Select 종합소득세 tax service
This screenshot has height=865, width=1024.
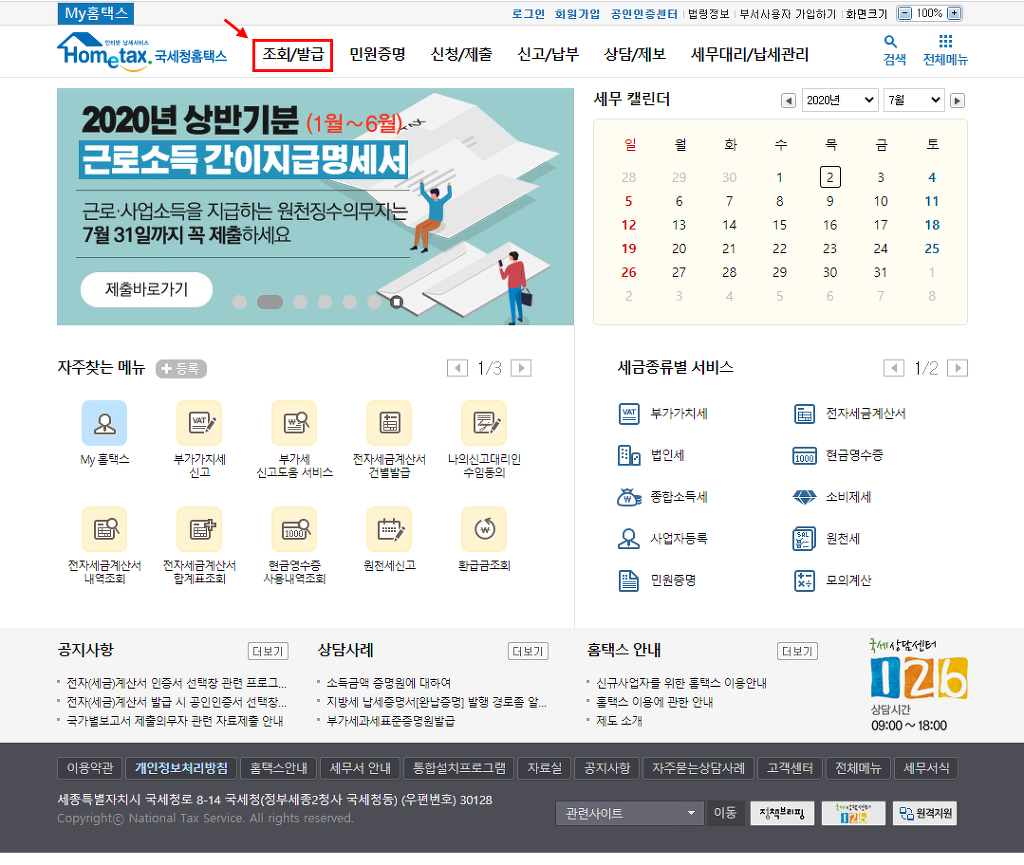[x=663, y=497]
